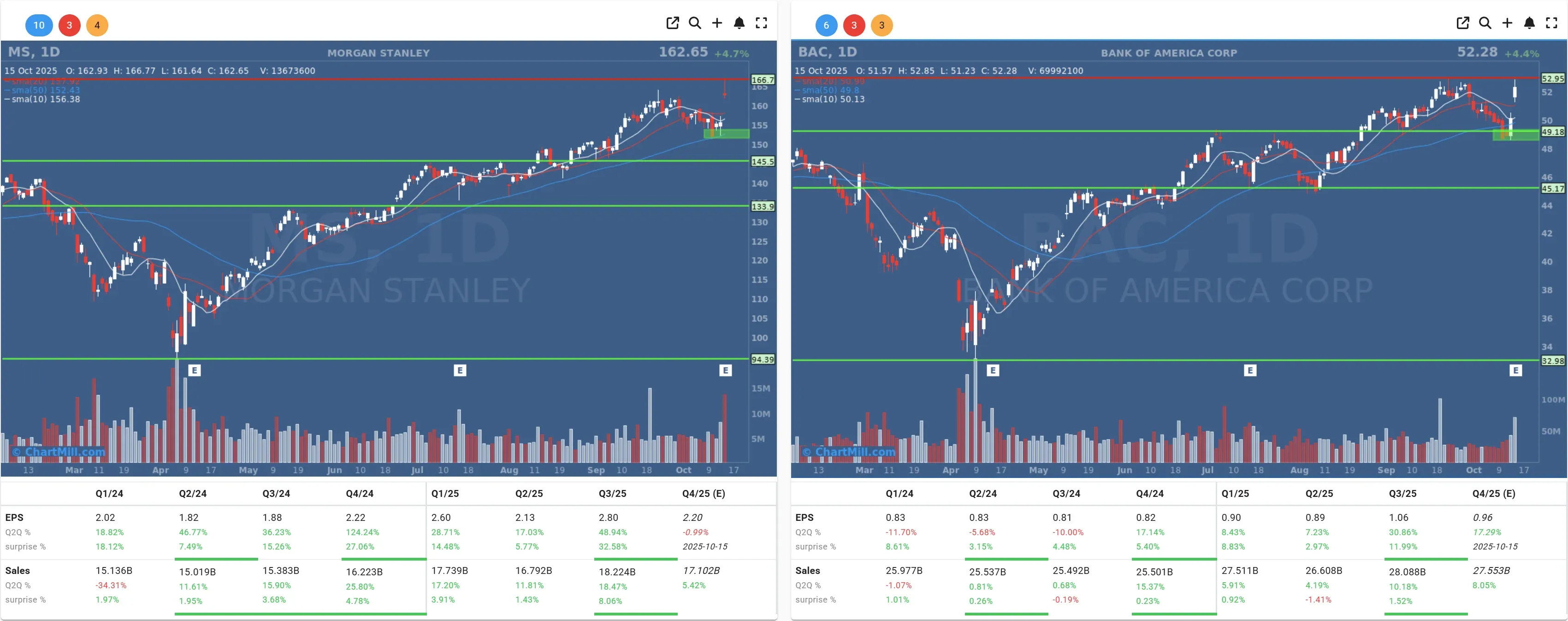The width and height of the screenshot is (1568, 621).
Task: Click the red 3 rating badge on BAC
Action: (x=854, y=25)
